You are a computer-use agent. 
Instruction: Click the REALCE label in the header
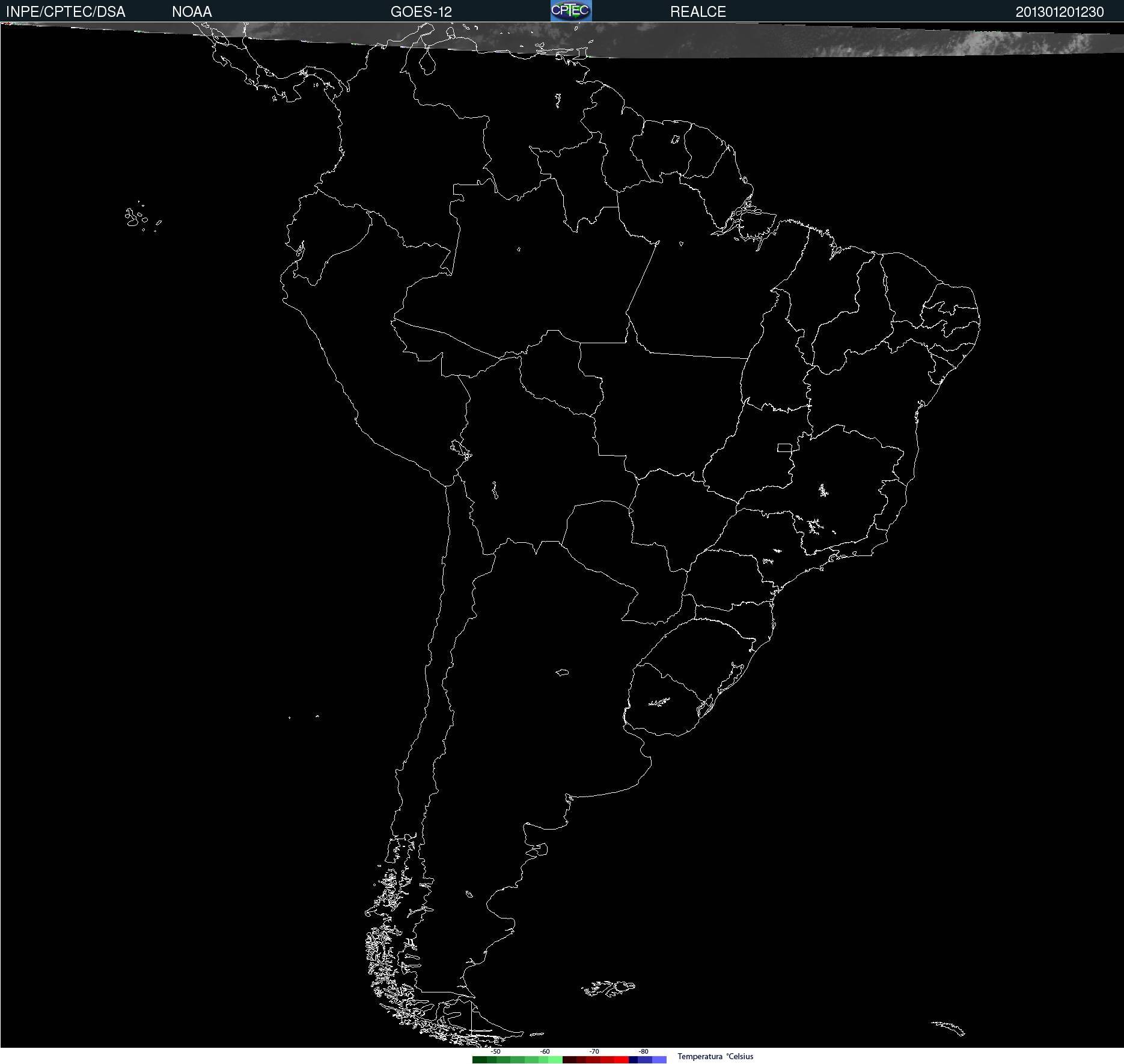[698, 12]
